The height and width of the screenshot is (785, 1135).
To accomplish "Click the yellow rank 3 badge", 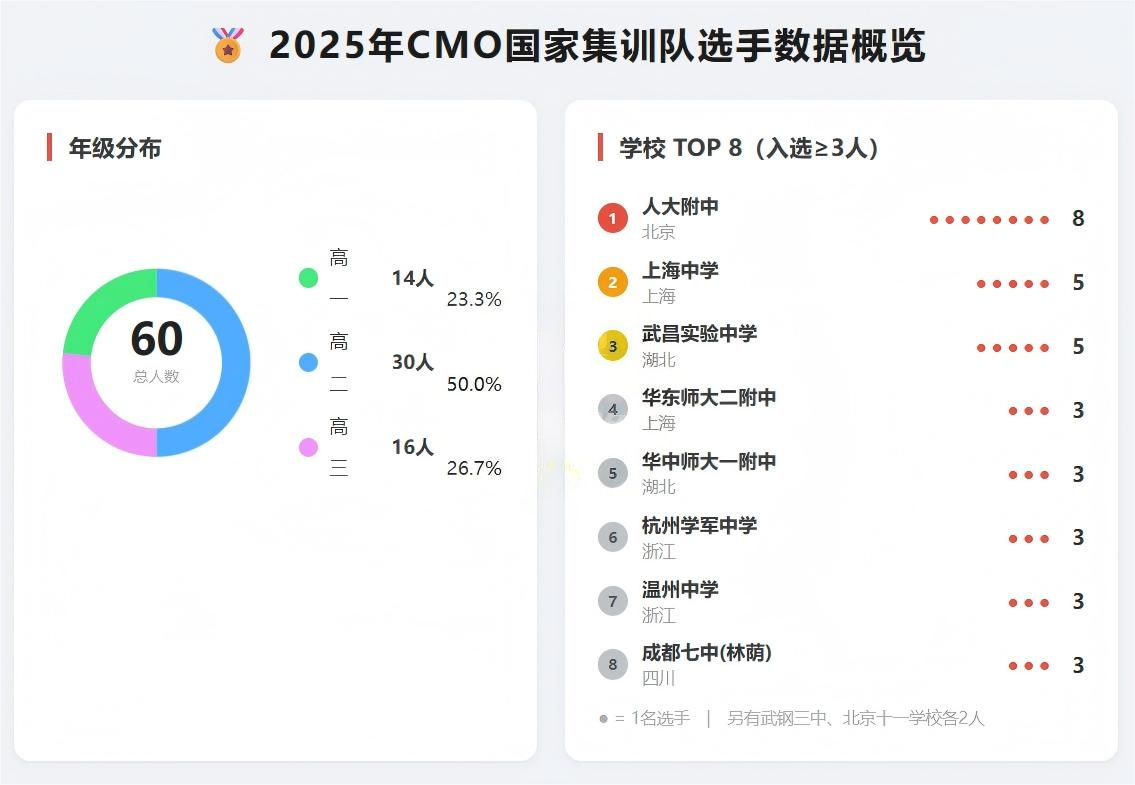I will pyautogui.click(x=613, y=346).
